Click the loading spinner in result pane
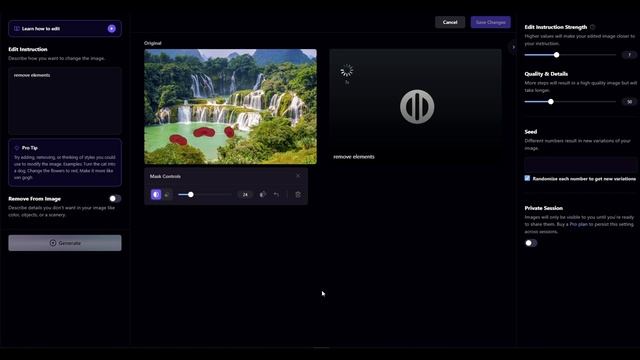 pos(347,71)
